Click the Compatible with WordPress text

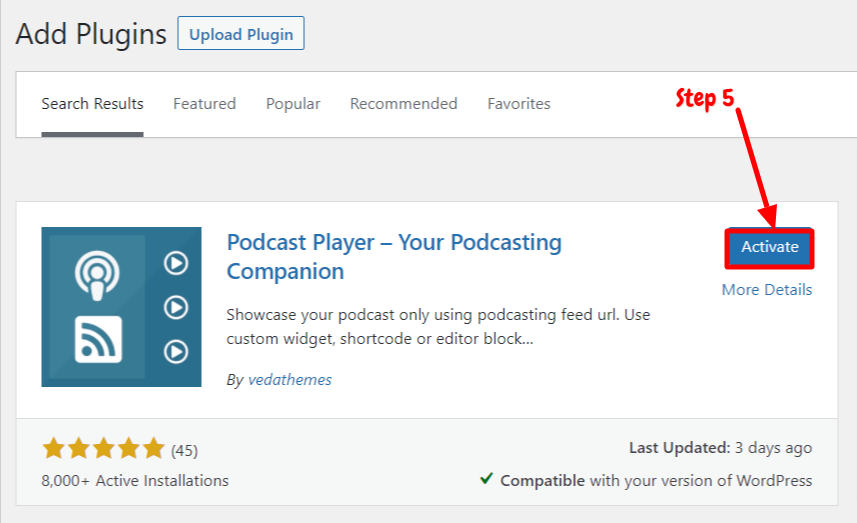[656, 481]
